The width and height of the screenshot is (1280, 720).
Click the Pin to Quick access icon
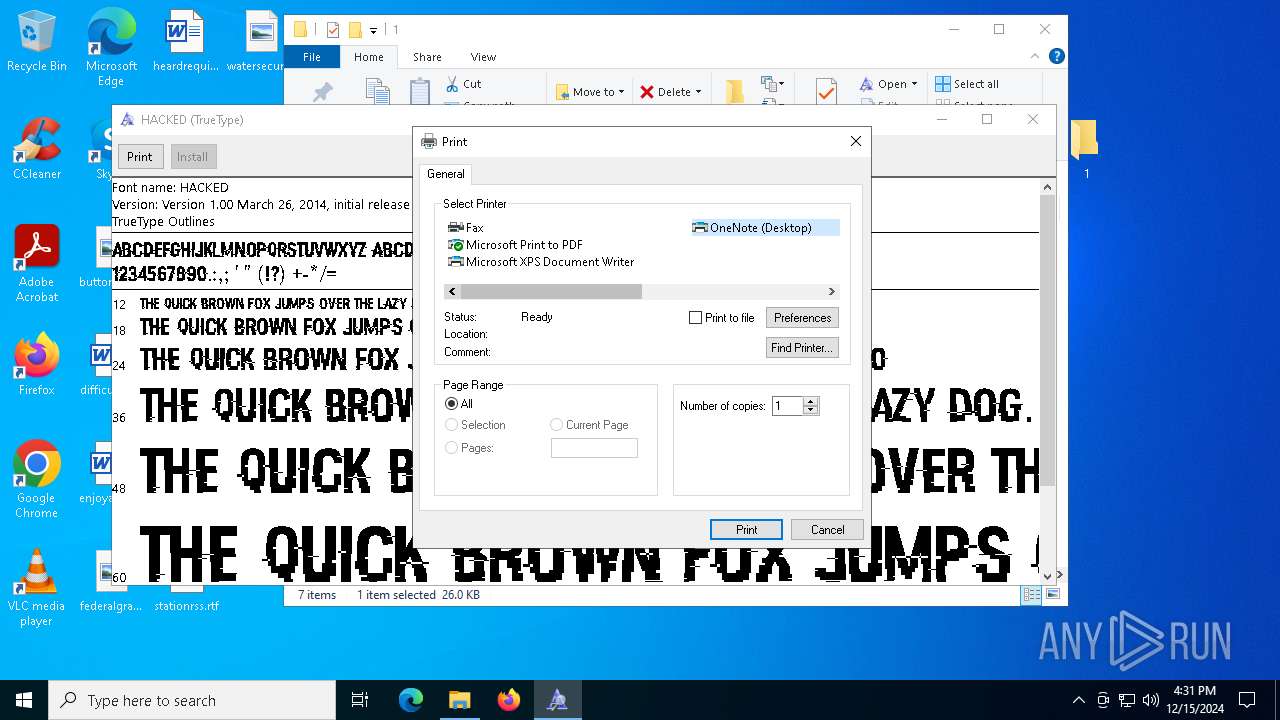pyautogui.click(x=323, y=92)
